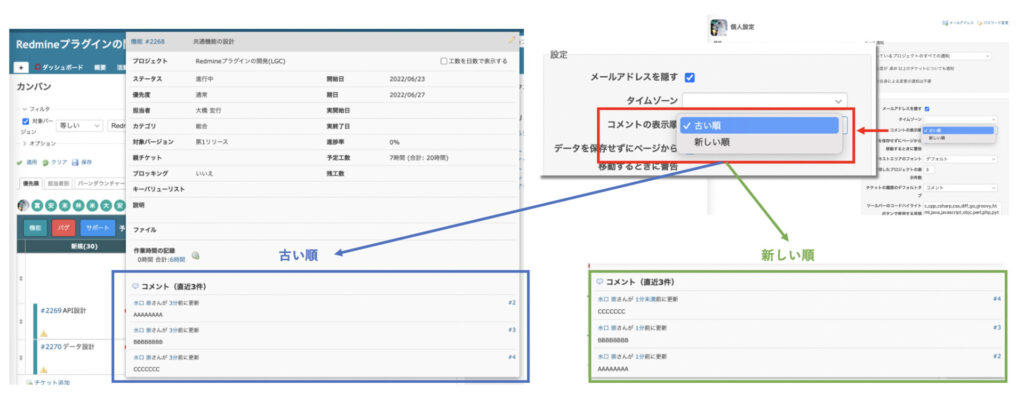Viewport: 1024px width, 394px height.
Task: Click the 大橋 assignee value
Action: (209, 110)
